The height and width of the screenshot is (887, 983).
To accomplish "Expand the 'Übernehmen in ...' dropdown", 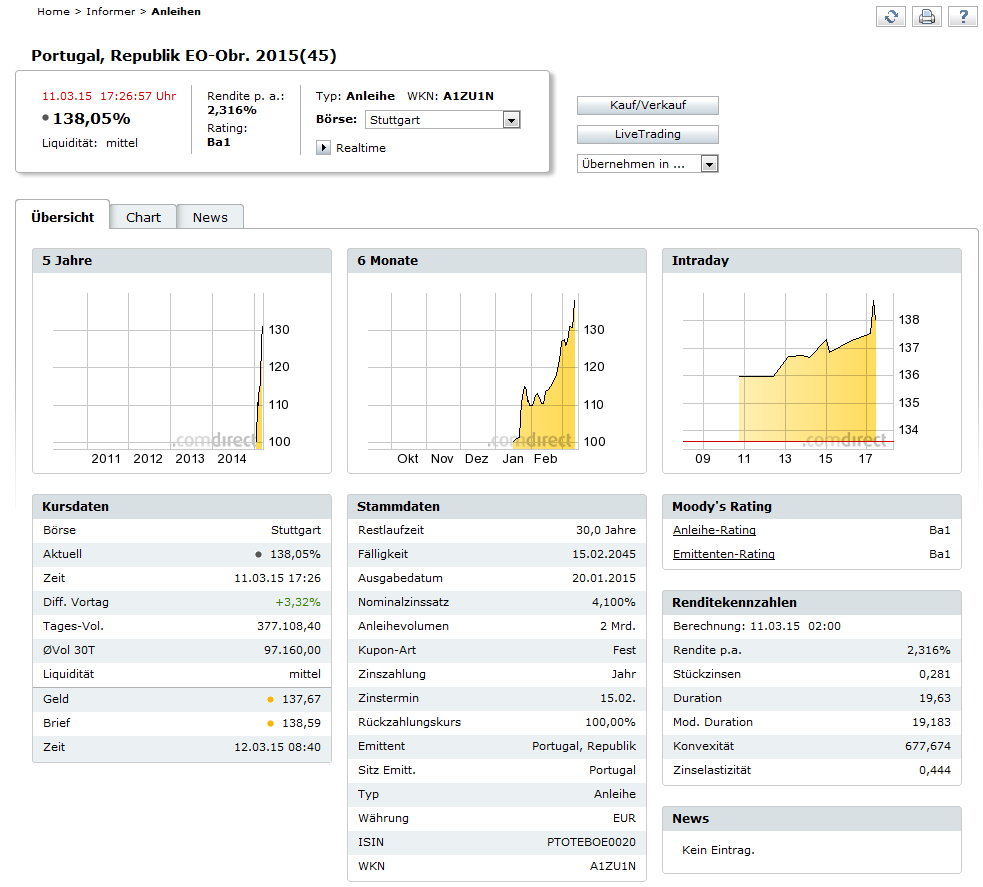I will [x=648, y=164].
